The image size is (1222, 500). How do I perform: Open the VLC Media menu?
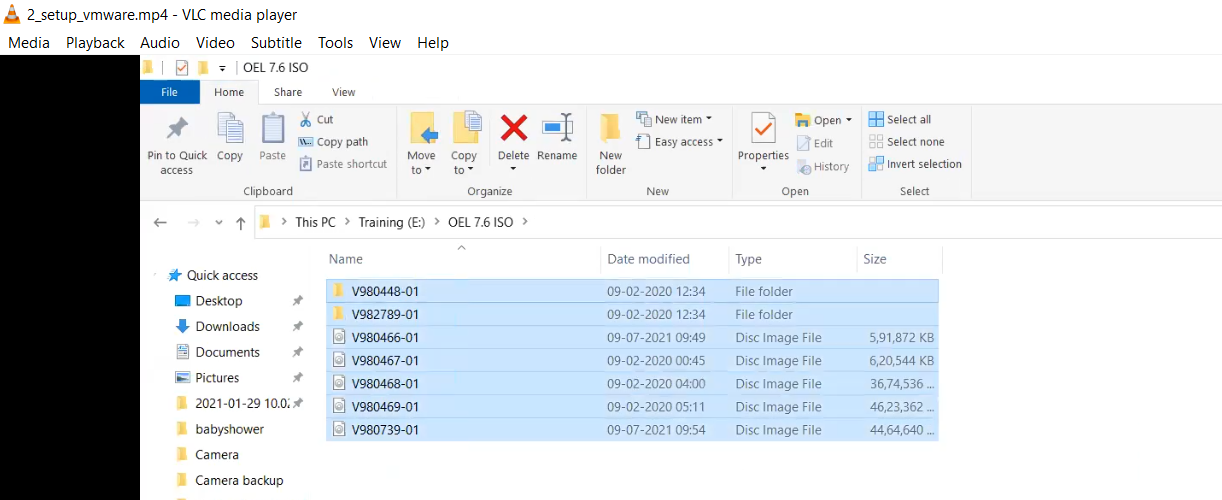pos(29,43)
